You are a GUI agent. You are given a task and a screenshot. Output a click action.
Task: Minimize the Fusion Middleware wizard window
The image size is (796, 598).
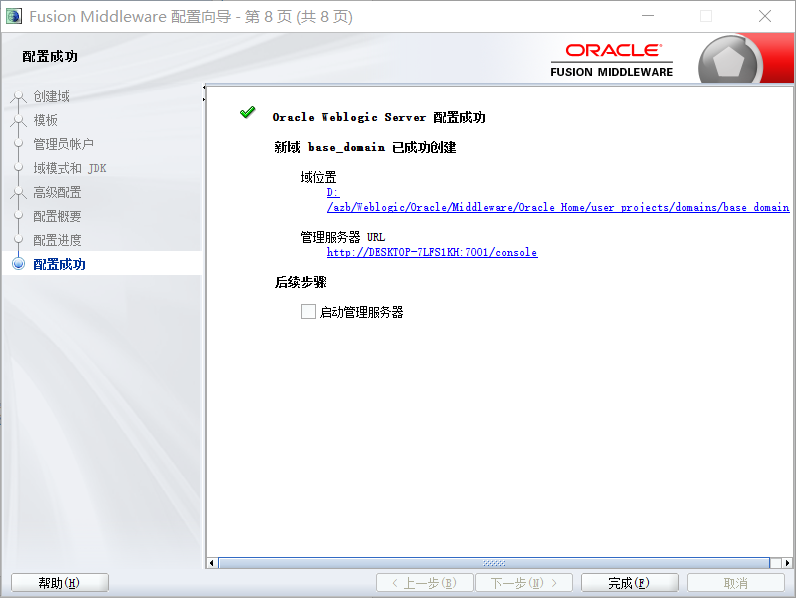648,16
